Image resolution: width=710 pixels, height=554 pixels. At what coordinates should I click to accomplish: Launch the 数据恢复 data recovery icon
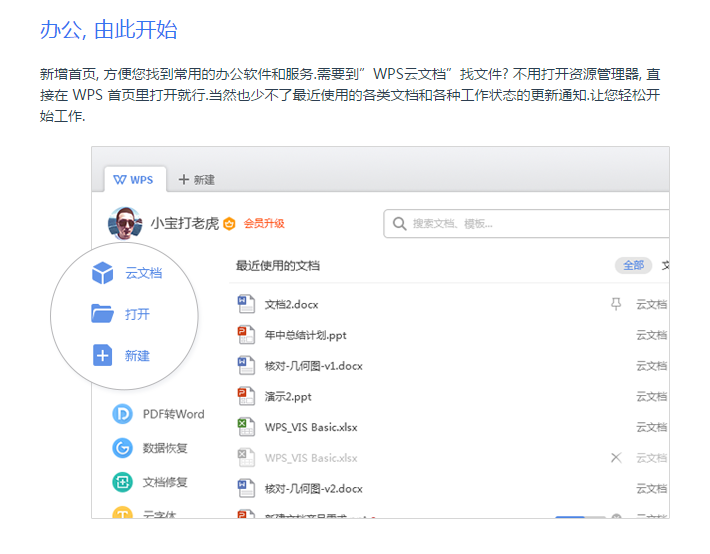122,448
